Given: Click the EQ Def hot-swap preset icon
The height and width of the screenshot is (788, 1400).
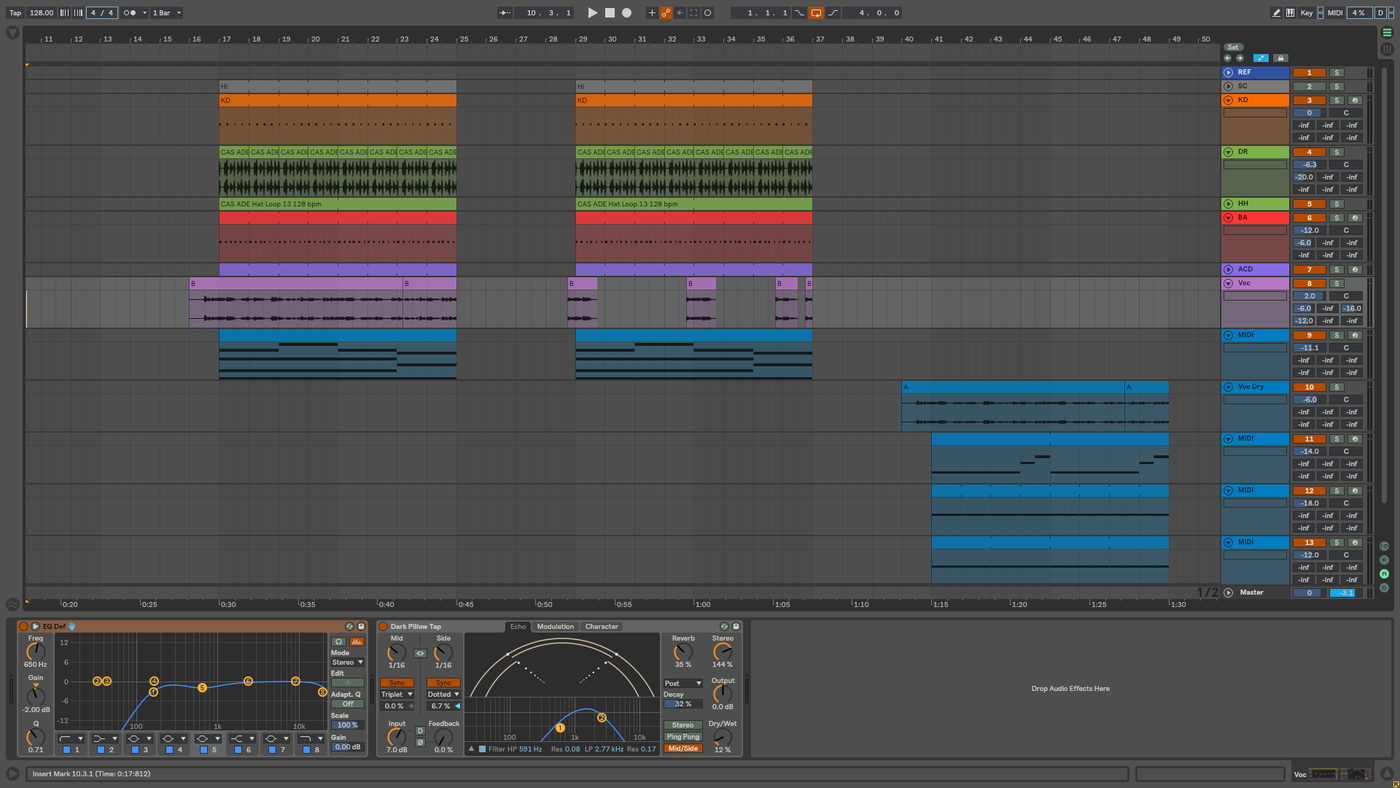Looking at the screenshot, I should 350,627.
